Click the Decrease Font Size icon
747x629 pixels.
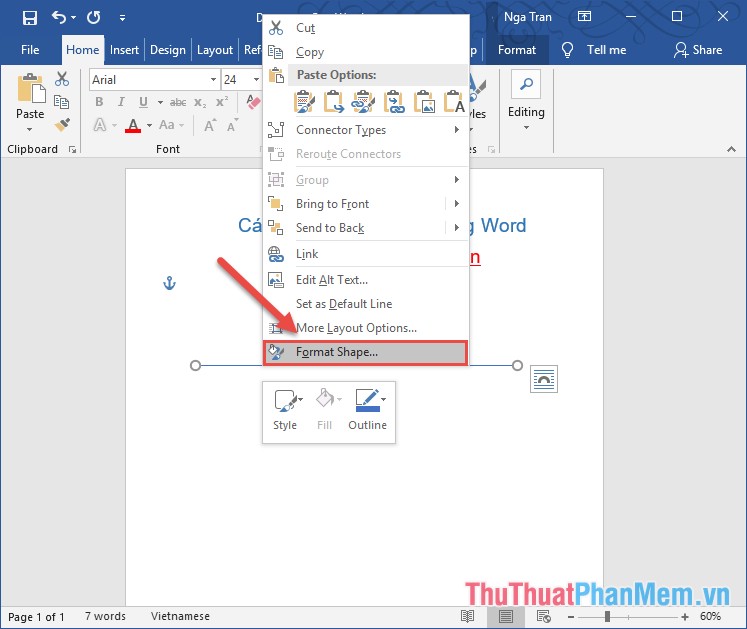click(x=232, y=125)
